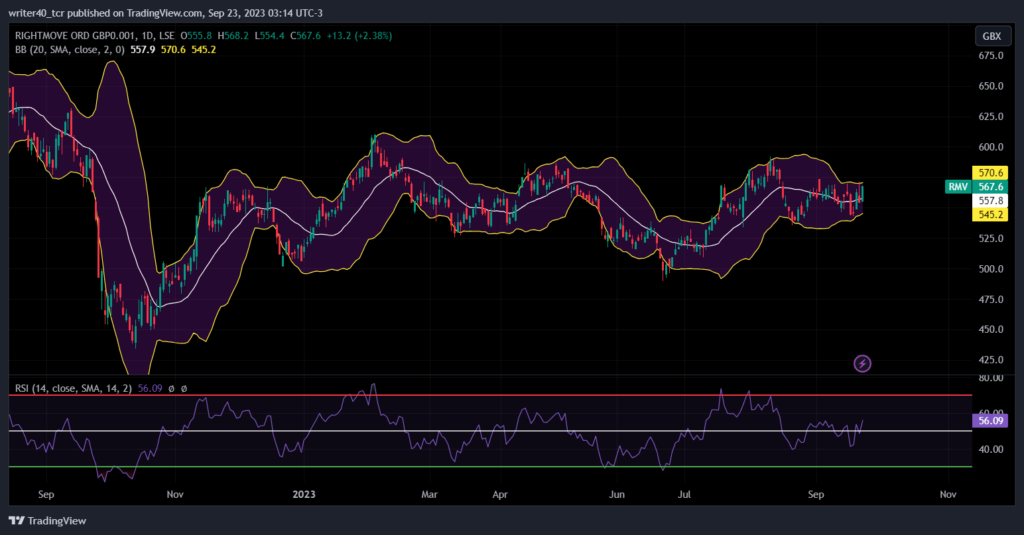Click the purple 56.09 RSI axis tag
The width and height of the screenshot is (1024, 535).
click(x=990, y=421)
